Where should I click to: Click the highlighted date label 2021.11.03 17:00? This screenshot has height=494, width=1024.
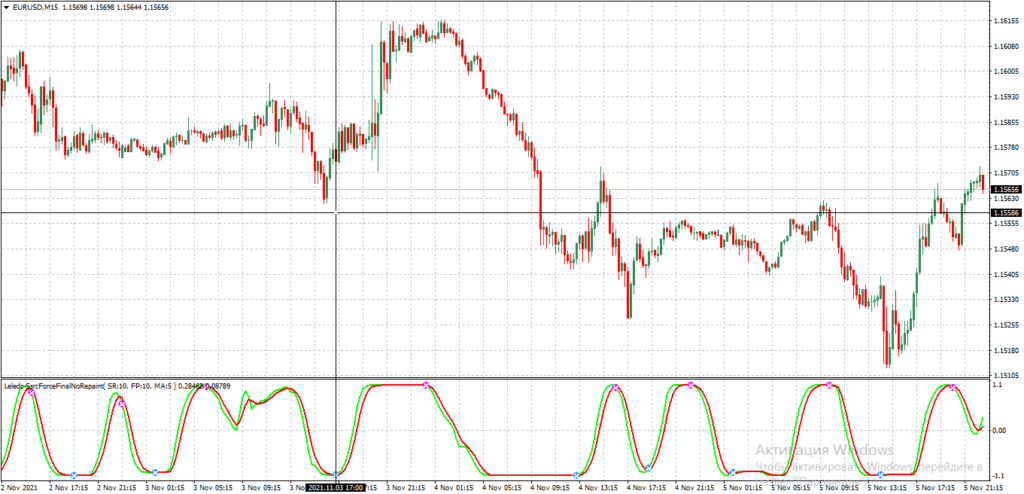(x=335, y=487)
